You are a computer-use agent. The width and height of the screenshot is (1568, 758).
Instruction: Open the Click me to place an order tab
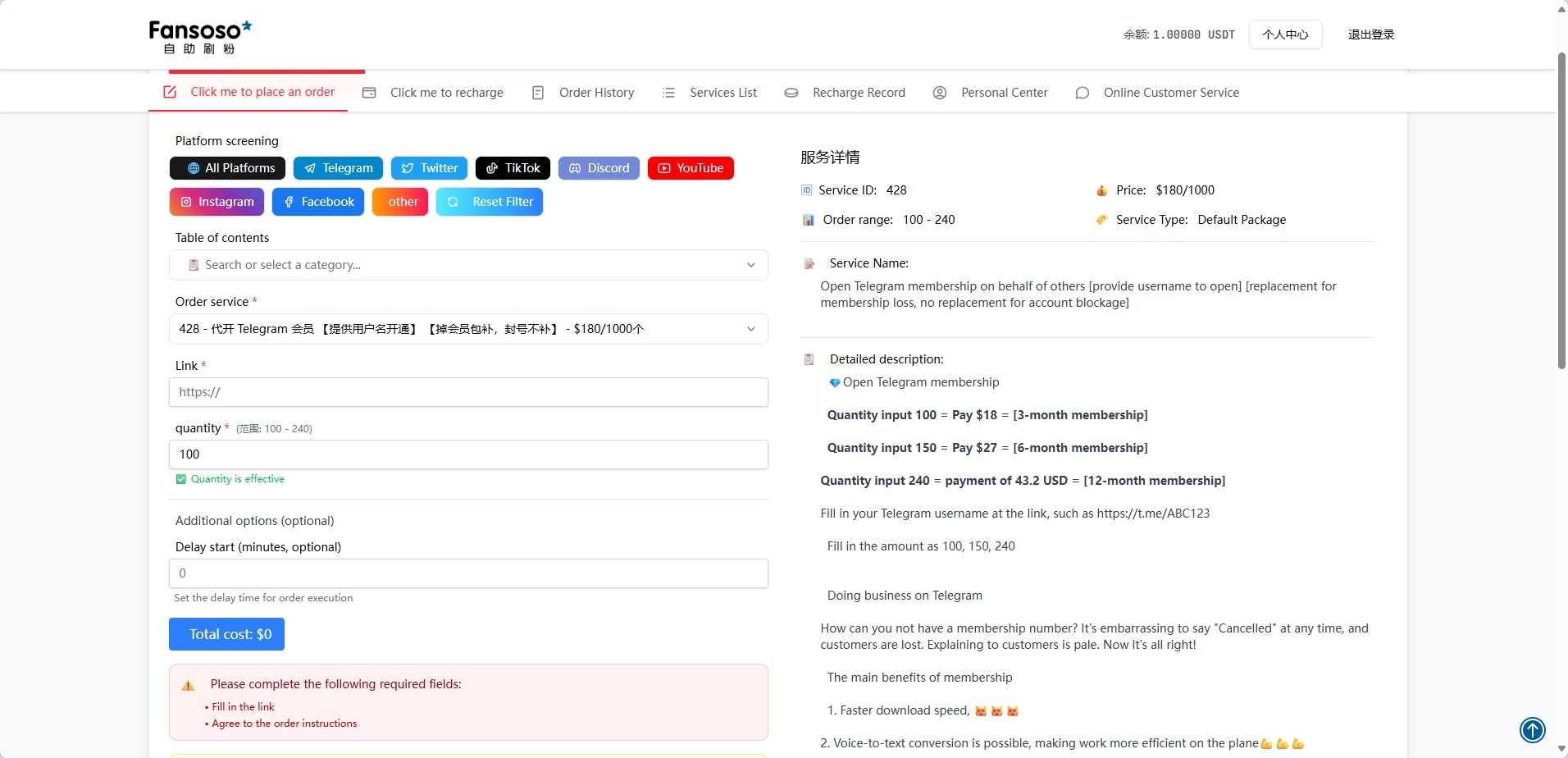tap(248, 92)
